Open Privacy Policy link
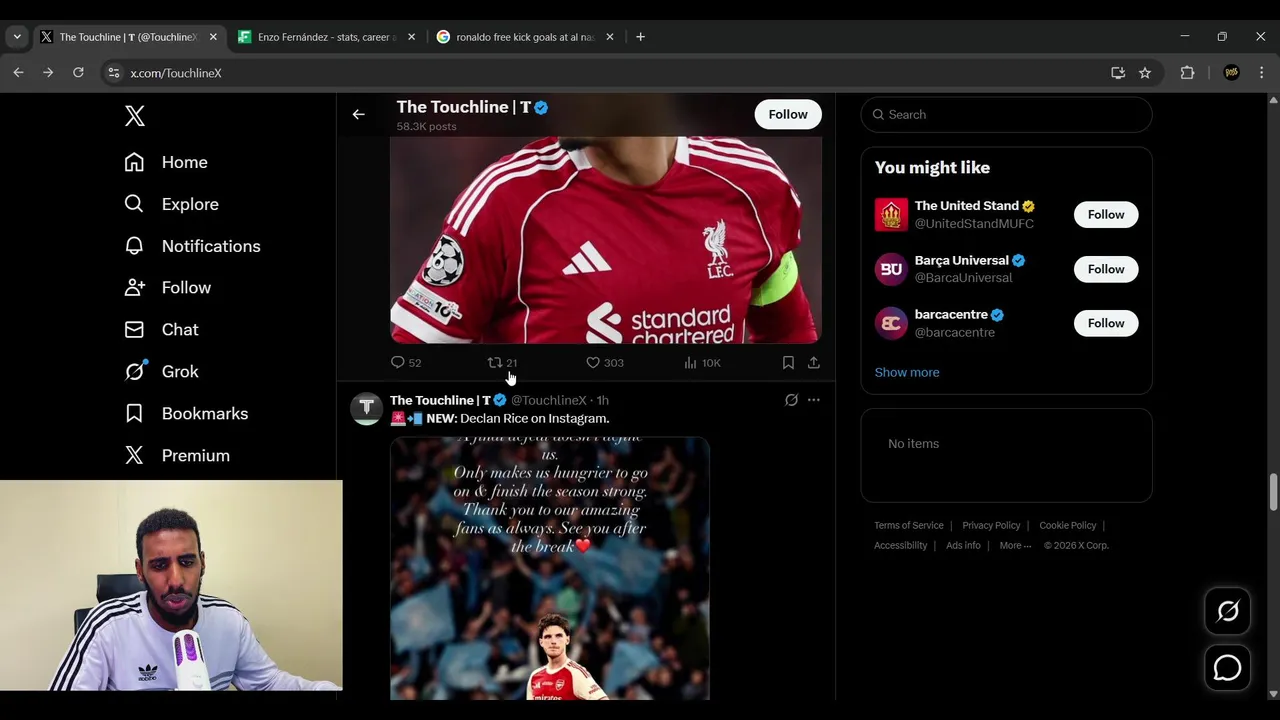1280x720 pixels. coord(991,525)
